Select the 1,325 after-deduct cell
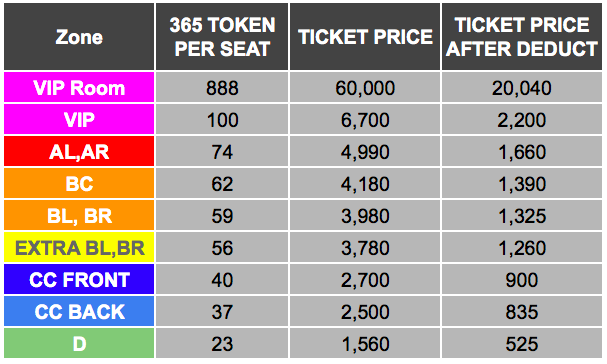This screenshot has height=364, width=607. tap(521, 216)
